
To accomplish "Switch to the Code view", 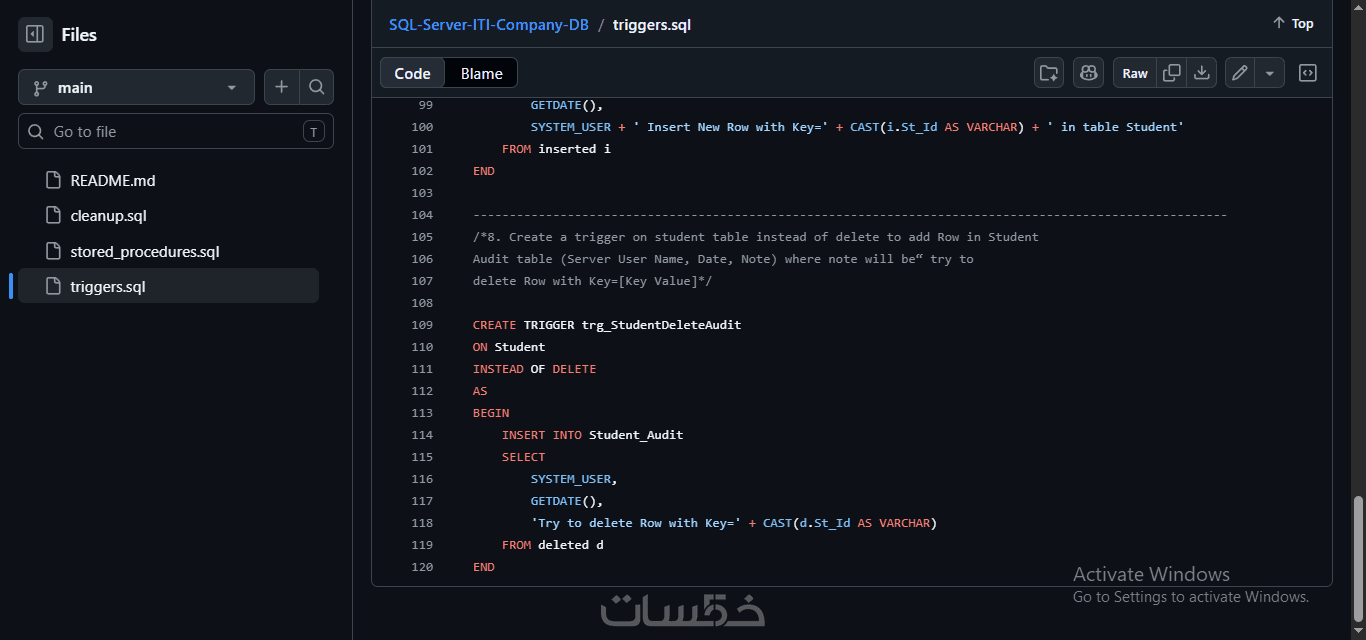I will (x=412, y=73).
